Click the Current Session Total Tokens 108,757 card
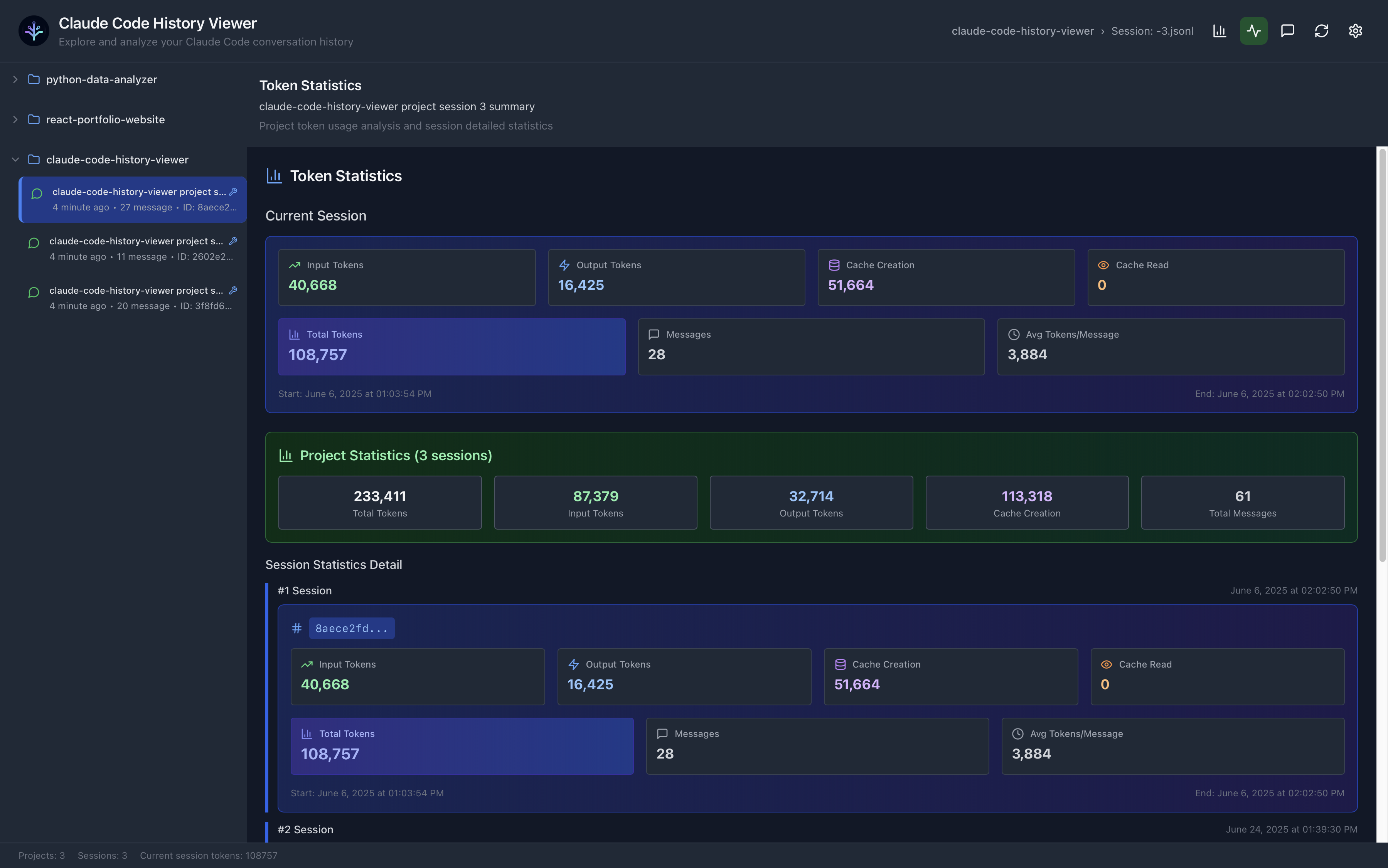1388x868 pixels. (452, 347)
